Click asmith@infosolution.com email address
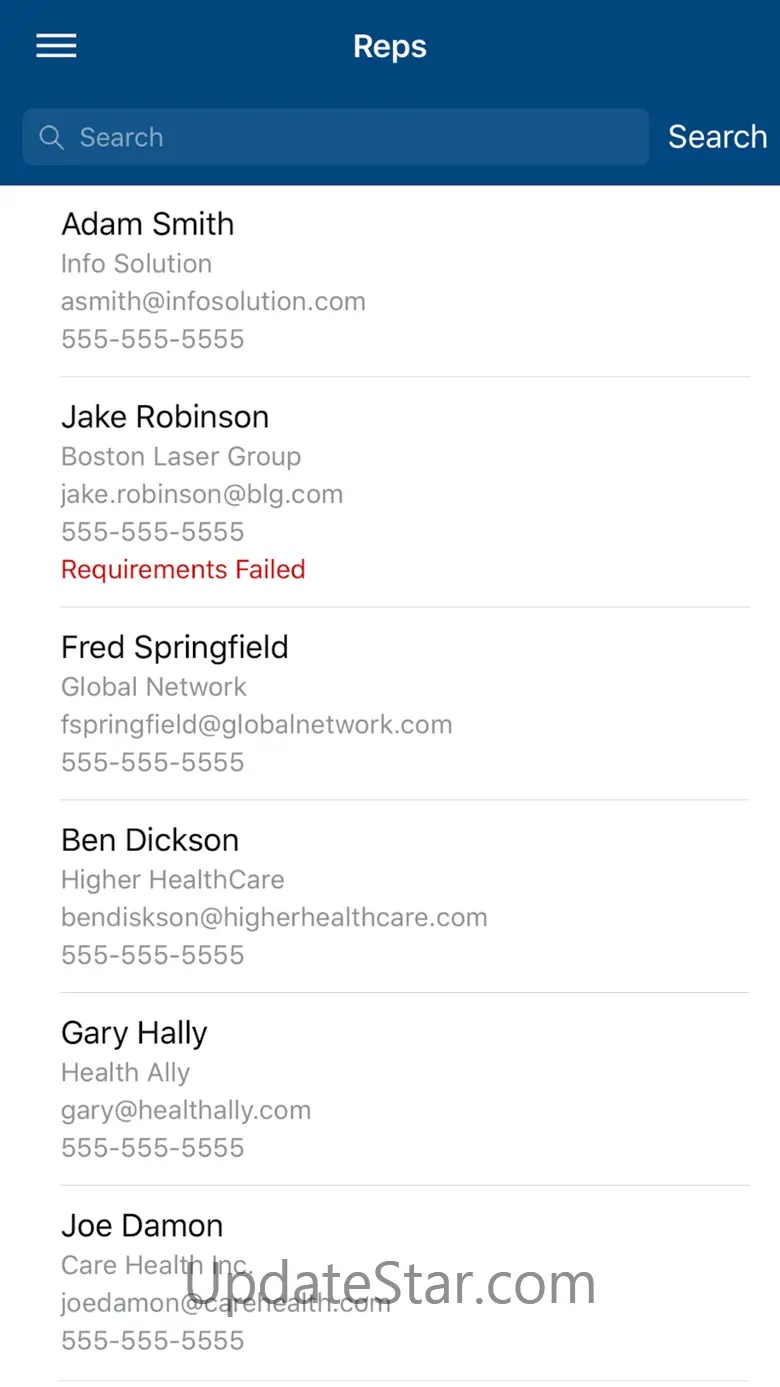 click(x=213, y=301)
